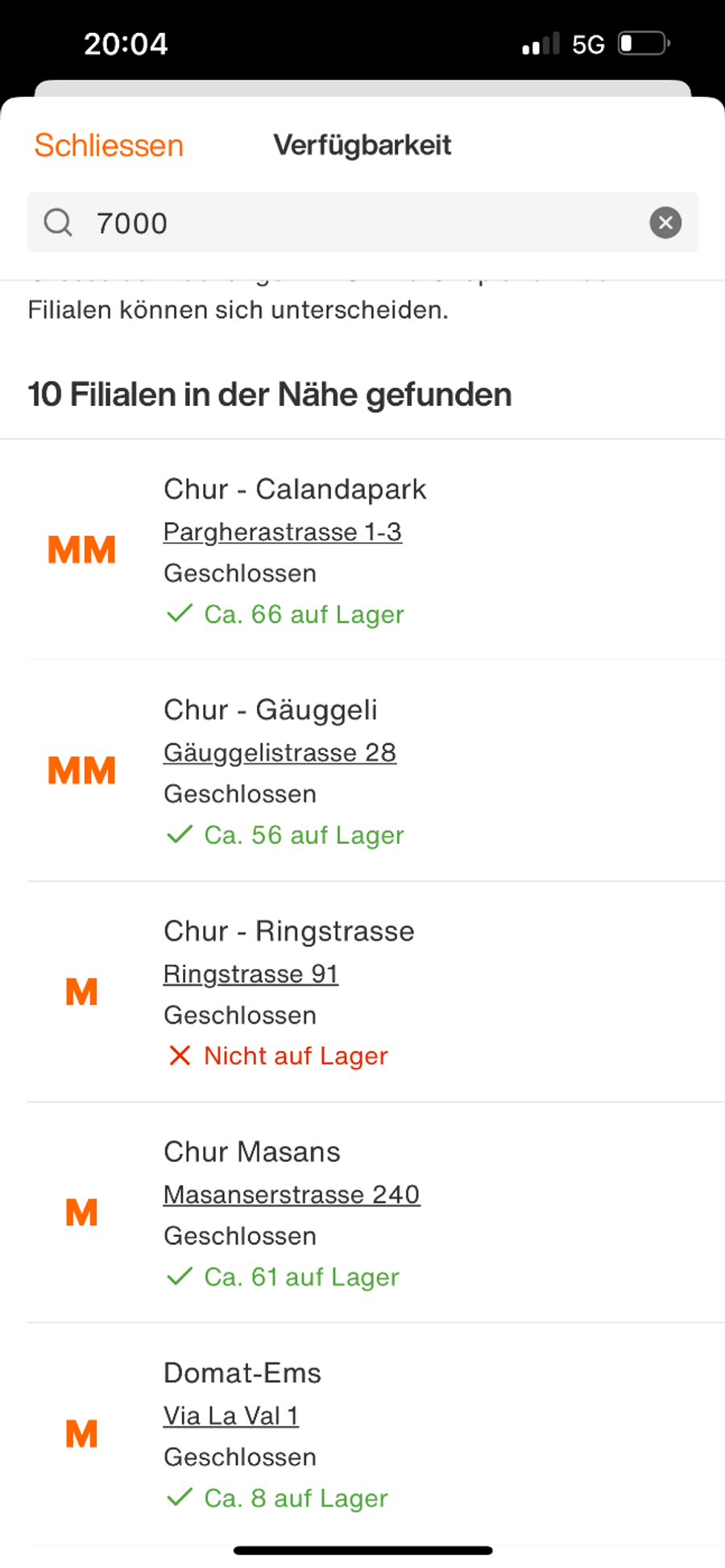The image size is (725, 1568).
Task: Tap the red X not-in-stock icon
Action: (x=180, y=1056)
